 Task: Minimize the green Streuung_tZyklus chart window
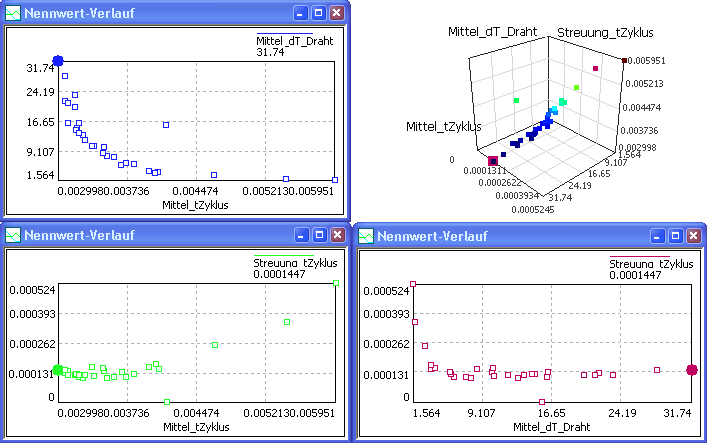301,235
